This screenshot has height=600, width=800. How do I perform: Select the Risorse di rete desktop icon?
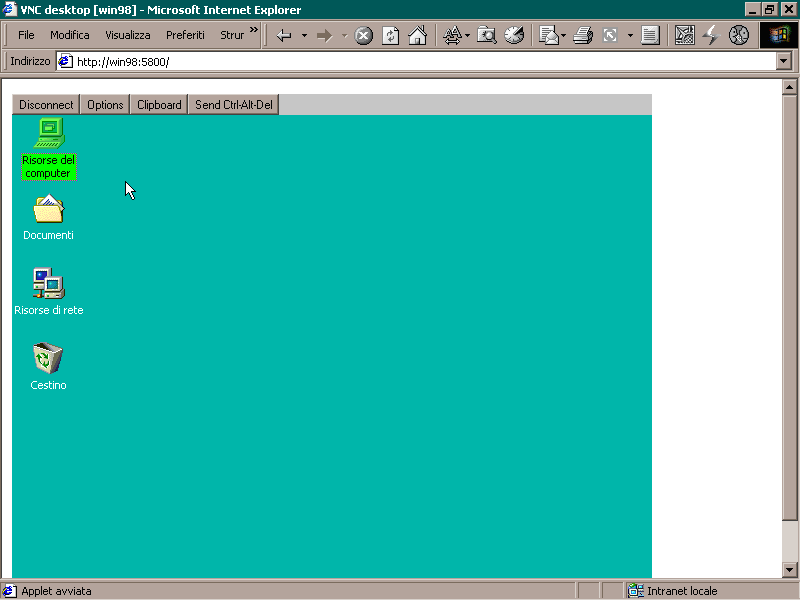pos(48,292)
